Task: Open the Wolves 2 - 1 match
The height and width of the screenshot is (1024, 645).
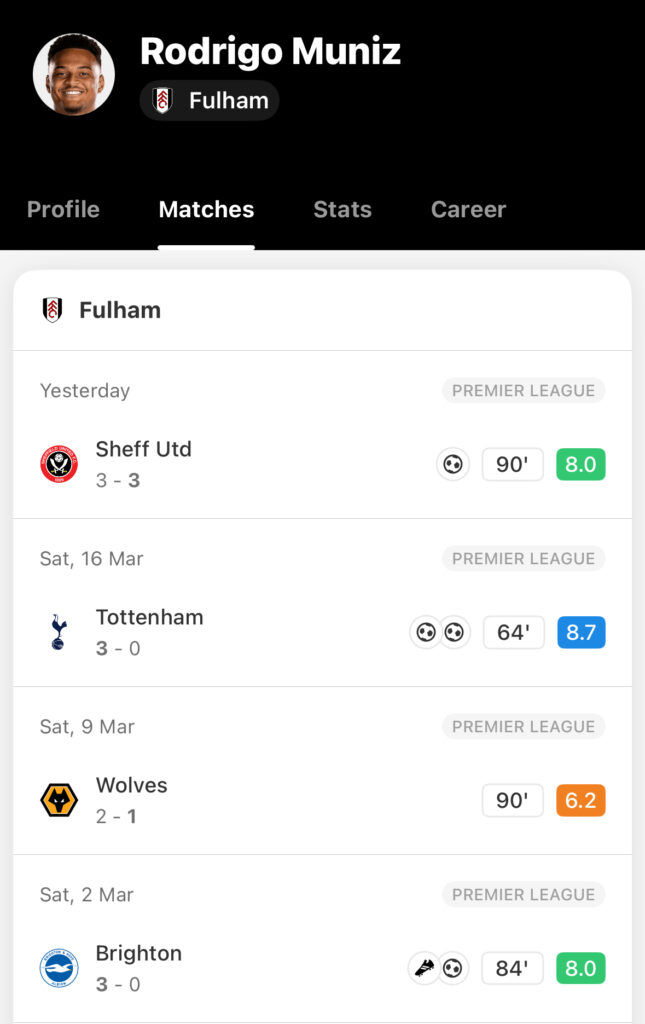Action: [322, 800]
